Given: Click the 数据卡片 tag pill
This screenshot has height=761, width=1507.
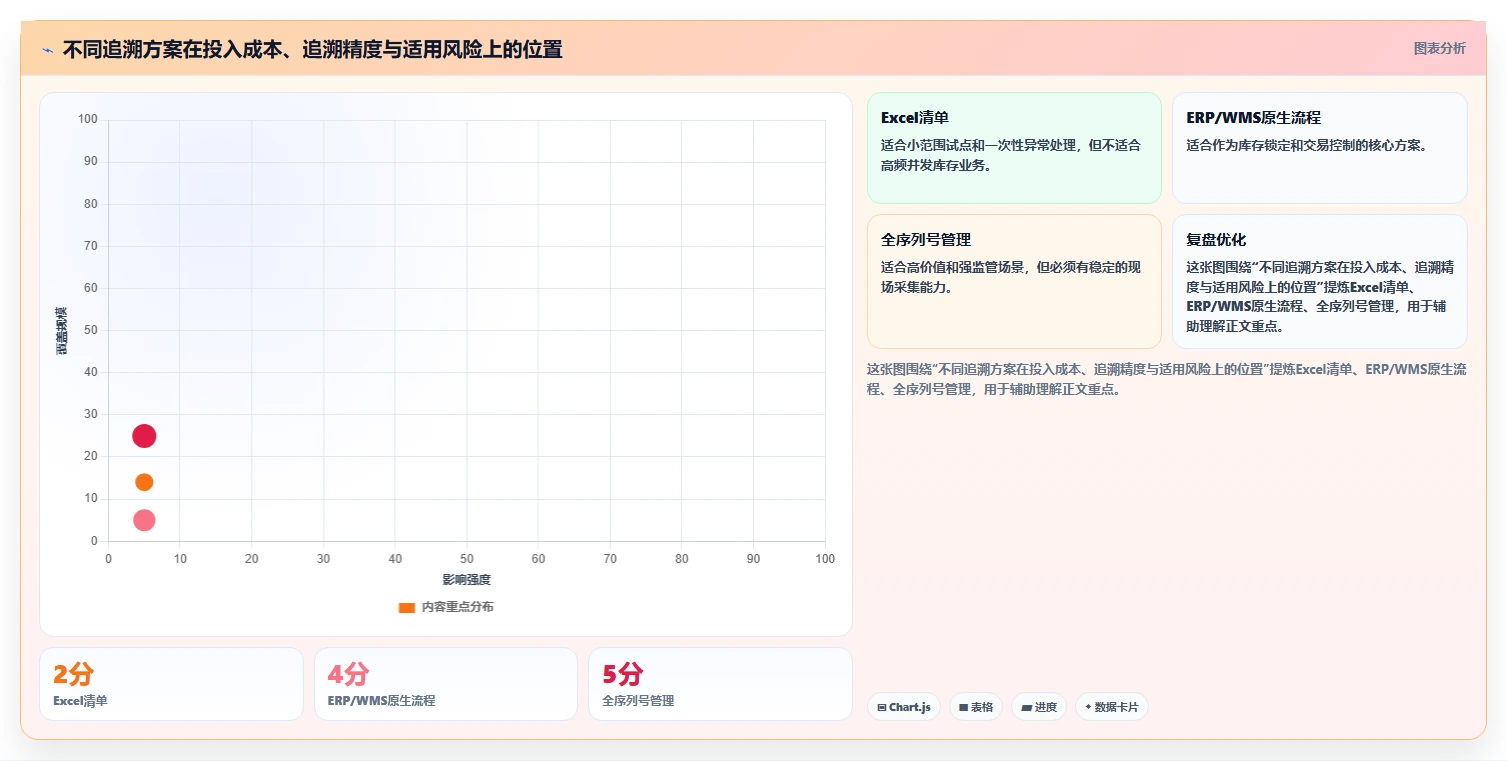Looking at the screenshot, I should (1112, 707).
